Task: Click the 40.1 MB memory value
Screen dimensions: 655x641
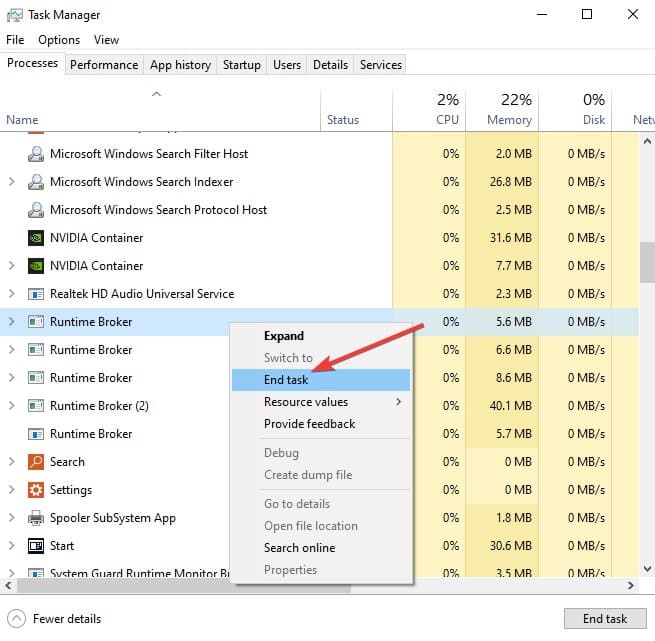Action: pos(511,406)
